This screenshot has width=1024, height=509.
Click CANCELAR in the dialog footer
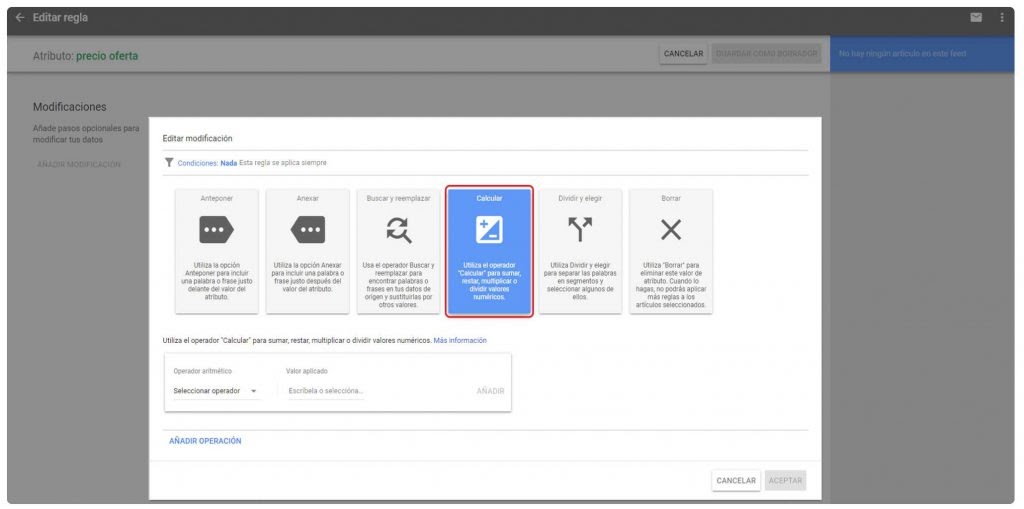point(736,481)
